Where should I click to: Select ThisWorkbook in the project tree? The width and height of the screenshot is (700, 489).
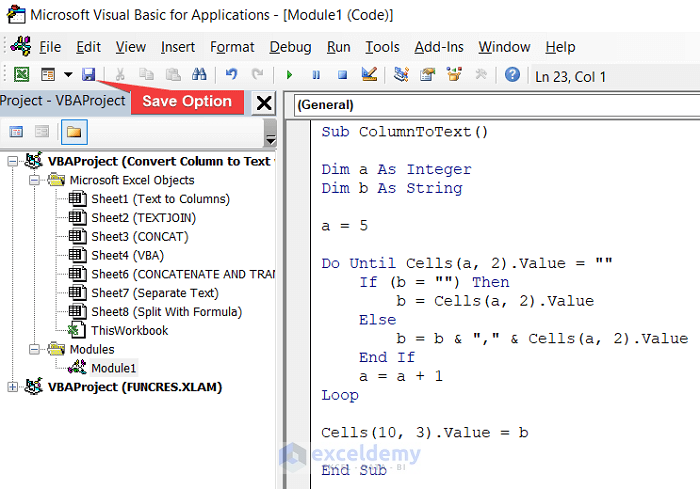(129, 330)
